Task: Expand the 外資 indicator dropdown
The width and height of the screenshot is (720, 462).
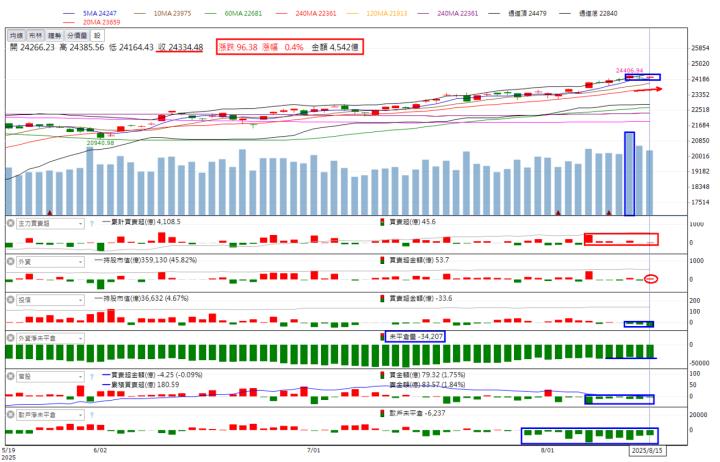Action: pos(50,262)
